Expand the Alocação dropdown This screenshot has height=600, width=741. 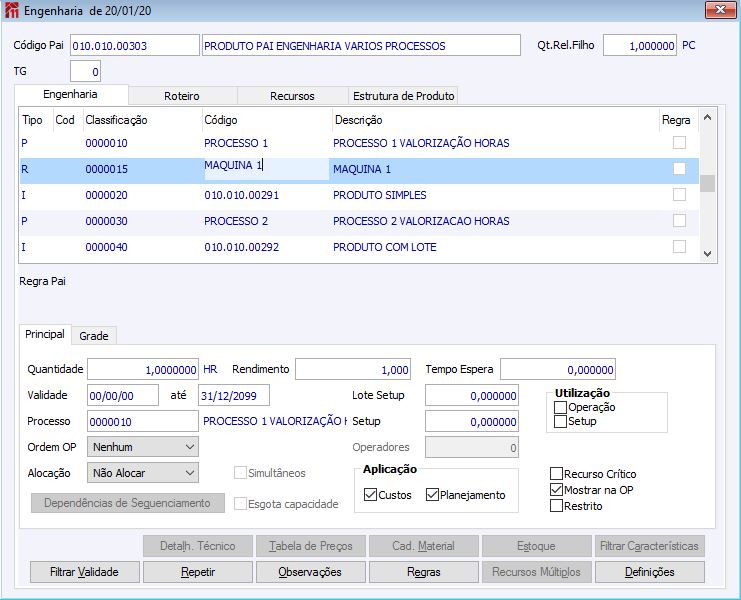click(x=143, y=473)
